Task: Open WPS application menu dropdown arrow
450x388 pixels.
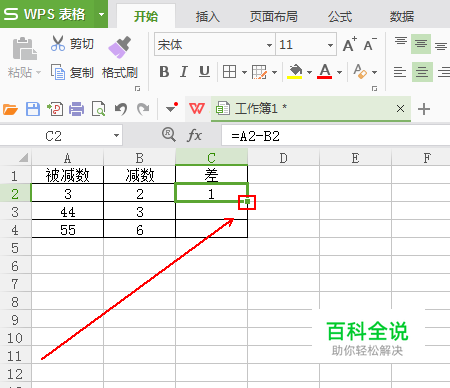Action: [x=101, y=14]
